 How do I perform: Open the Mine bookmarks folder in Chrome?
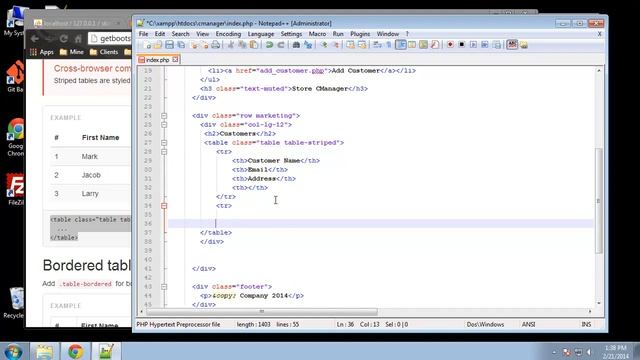[72, 52]
